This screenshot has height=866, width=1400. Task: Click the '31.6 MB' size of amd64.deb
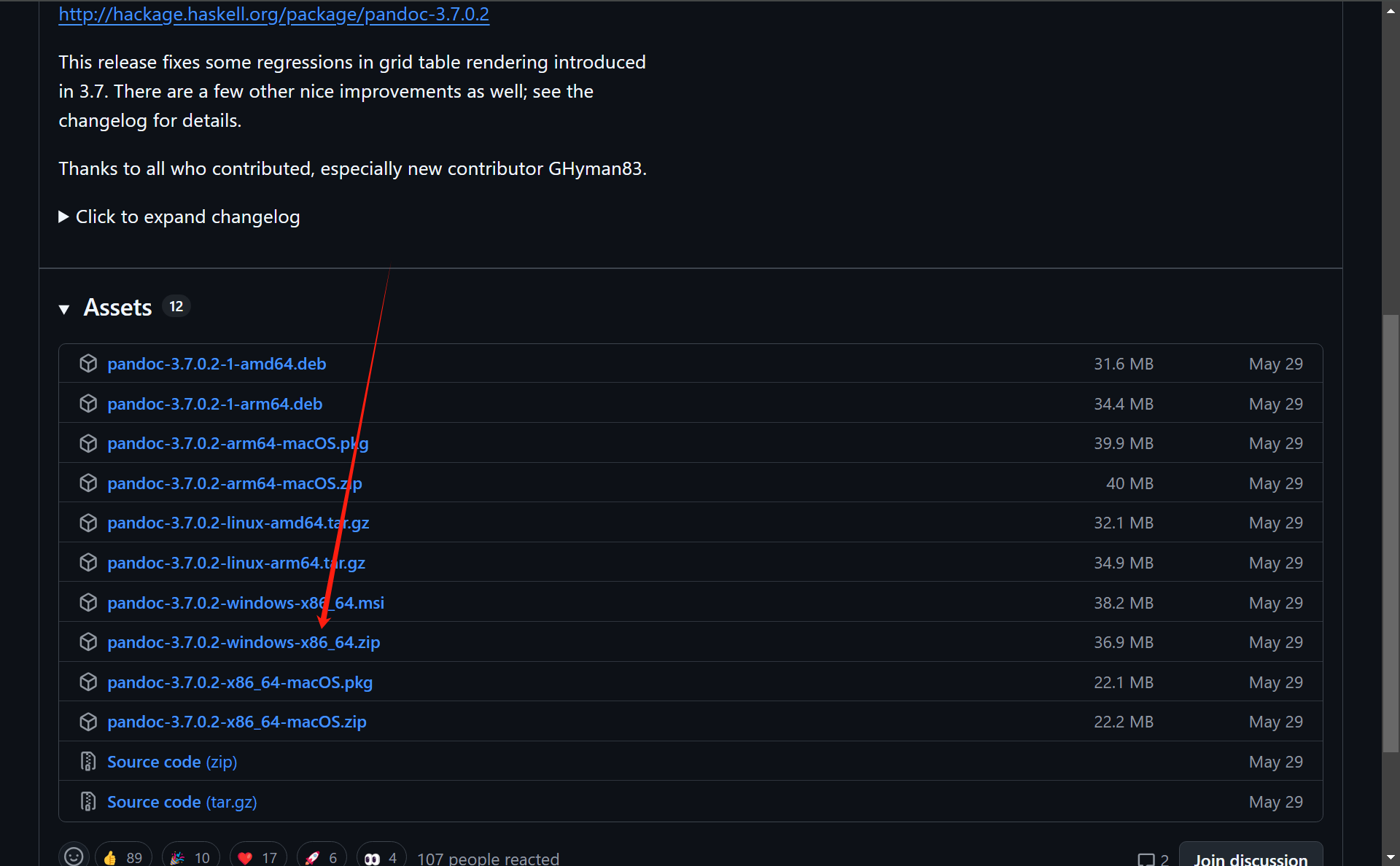1124,364
